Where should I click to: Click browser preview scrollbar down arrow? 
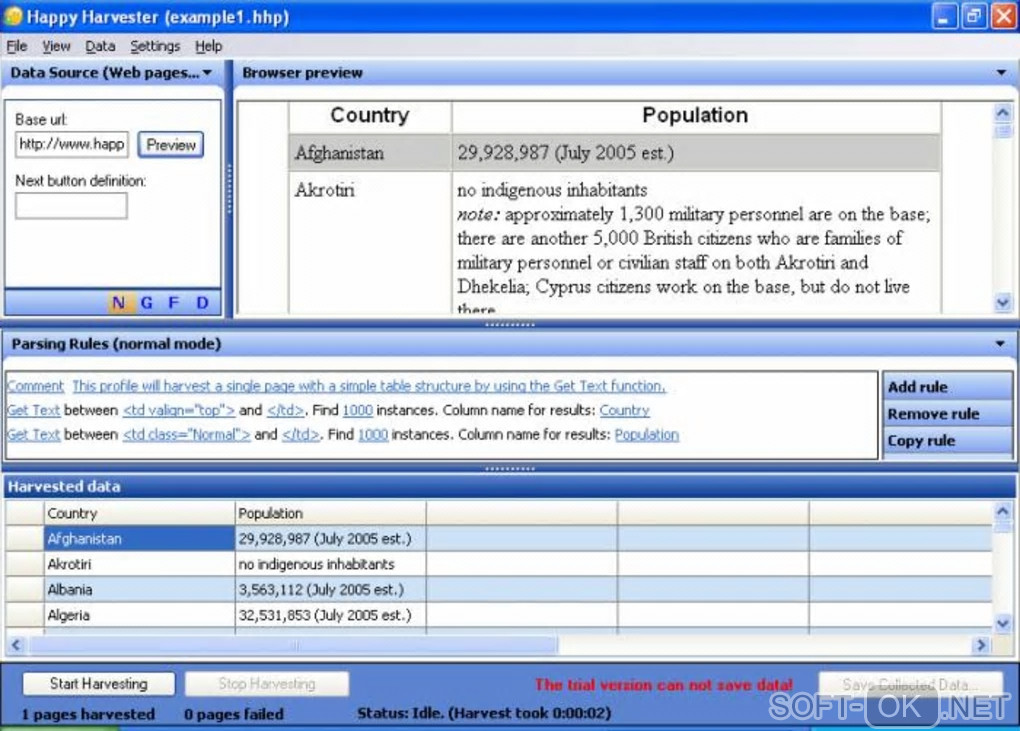point(1003,302)
